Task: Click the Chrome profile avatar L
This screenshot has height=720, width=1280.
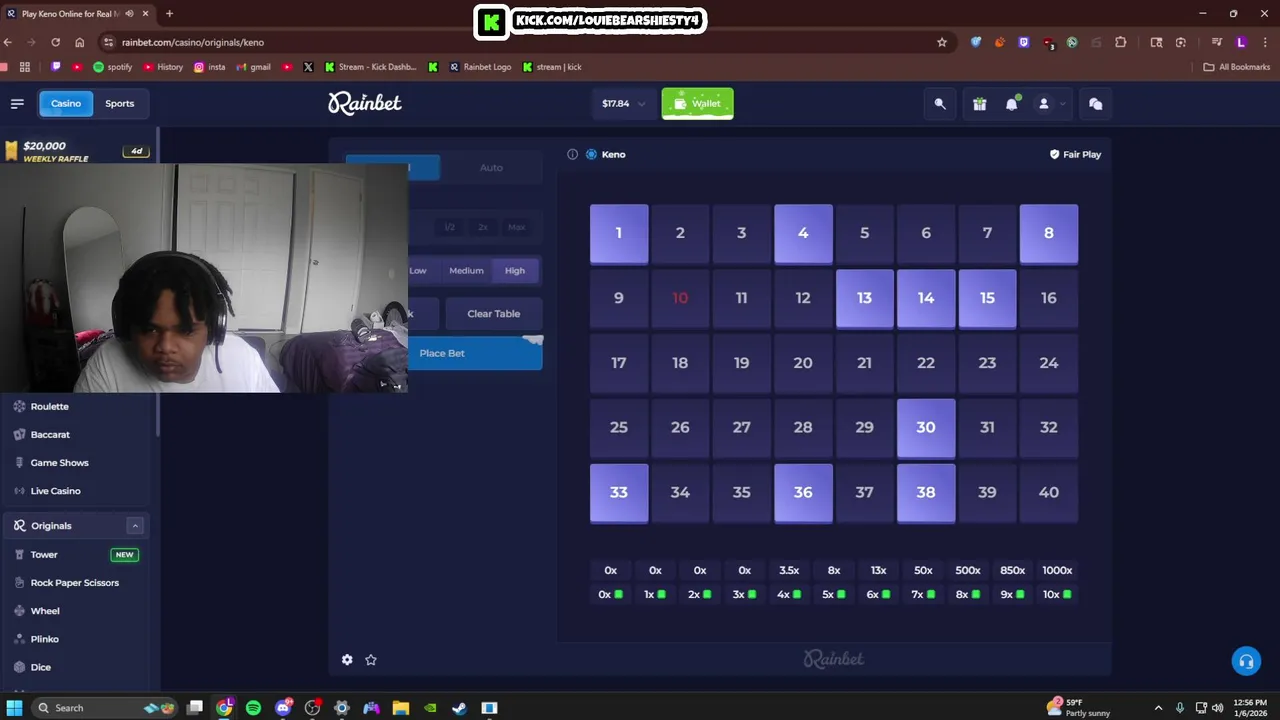Action: [x=1241, y=42]
